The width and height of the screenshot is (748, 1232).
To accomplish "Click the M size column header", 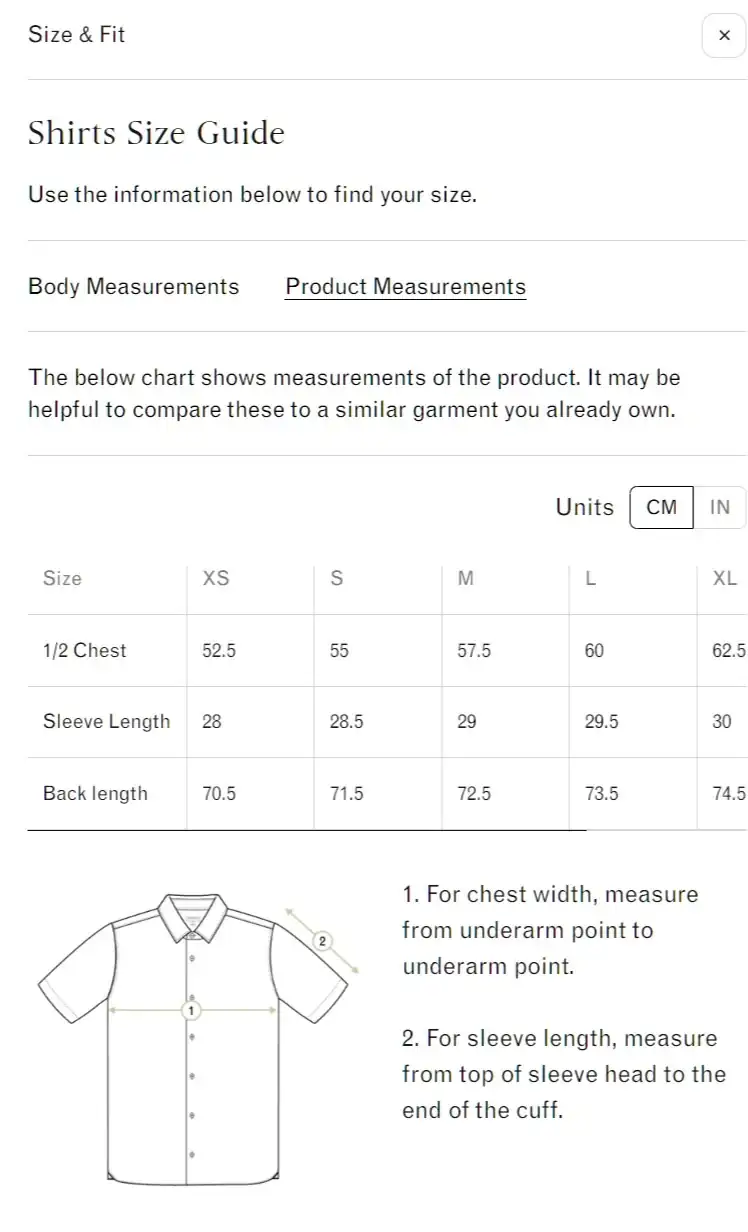I will click(x=466, y=578).
